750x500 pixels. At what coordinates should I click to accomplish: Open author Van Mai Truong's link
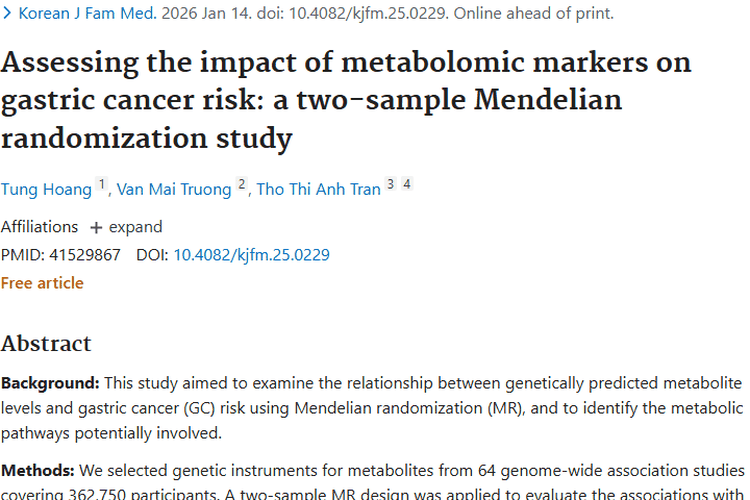click(x=173, y=189)
